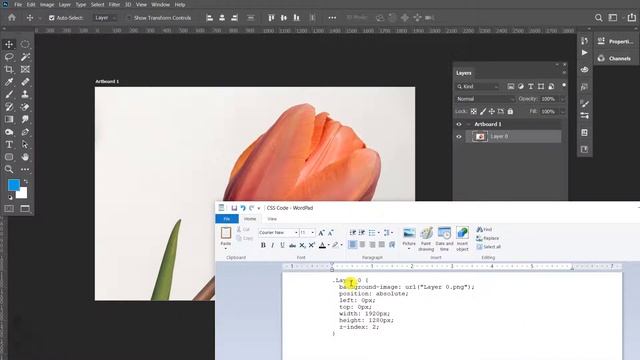Open the Channels panel button
Viewport: 640px width, 360px height.
[x=615, y=58]
